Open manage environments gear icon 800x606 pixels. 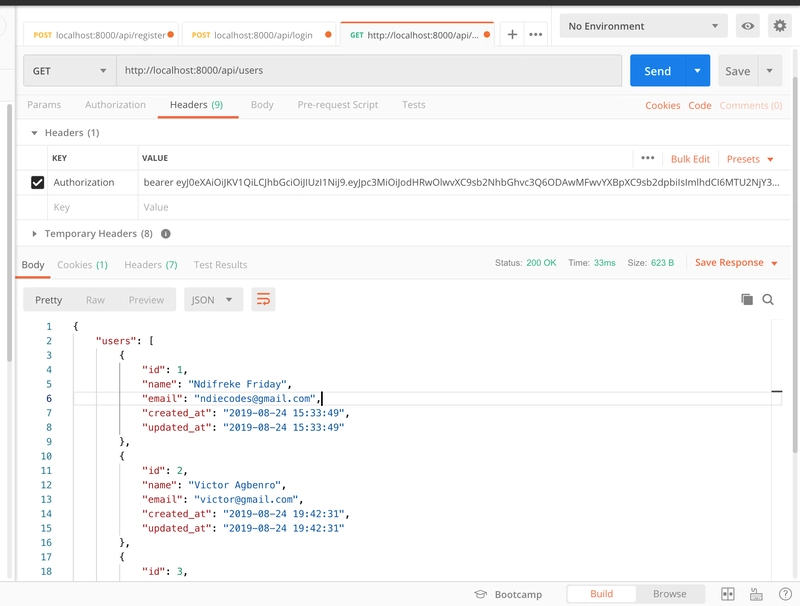[x=780, y=26]
